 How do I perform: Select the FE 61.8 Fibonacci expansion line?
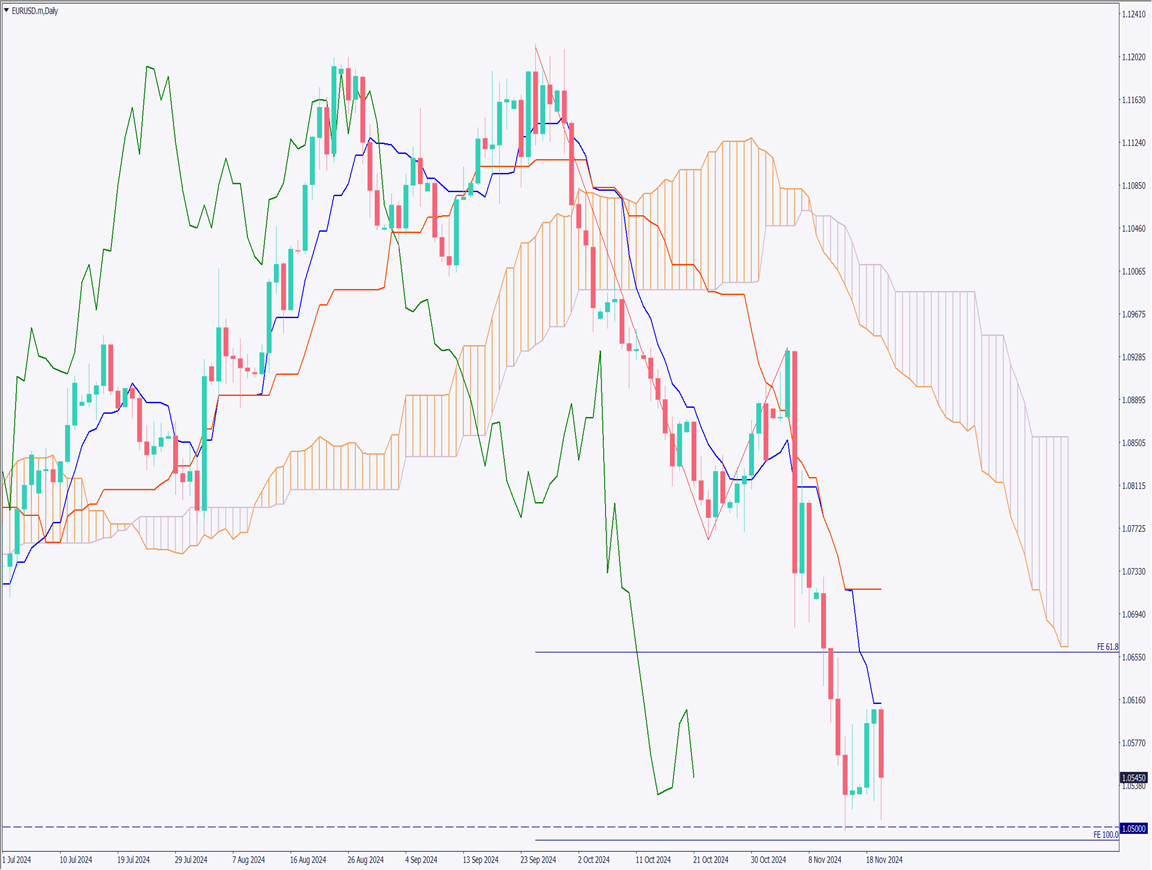point(800,653)
